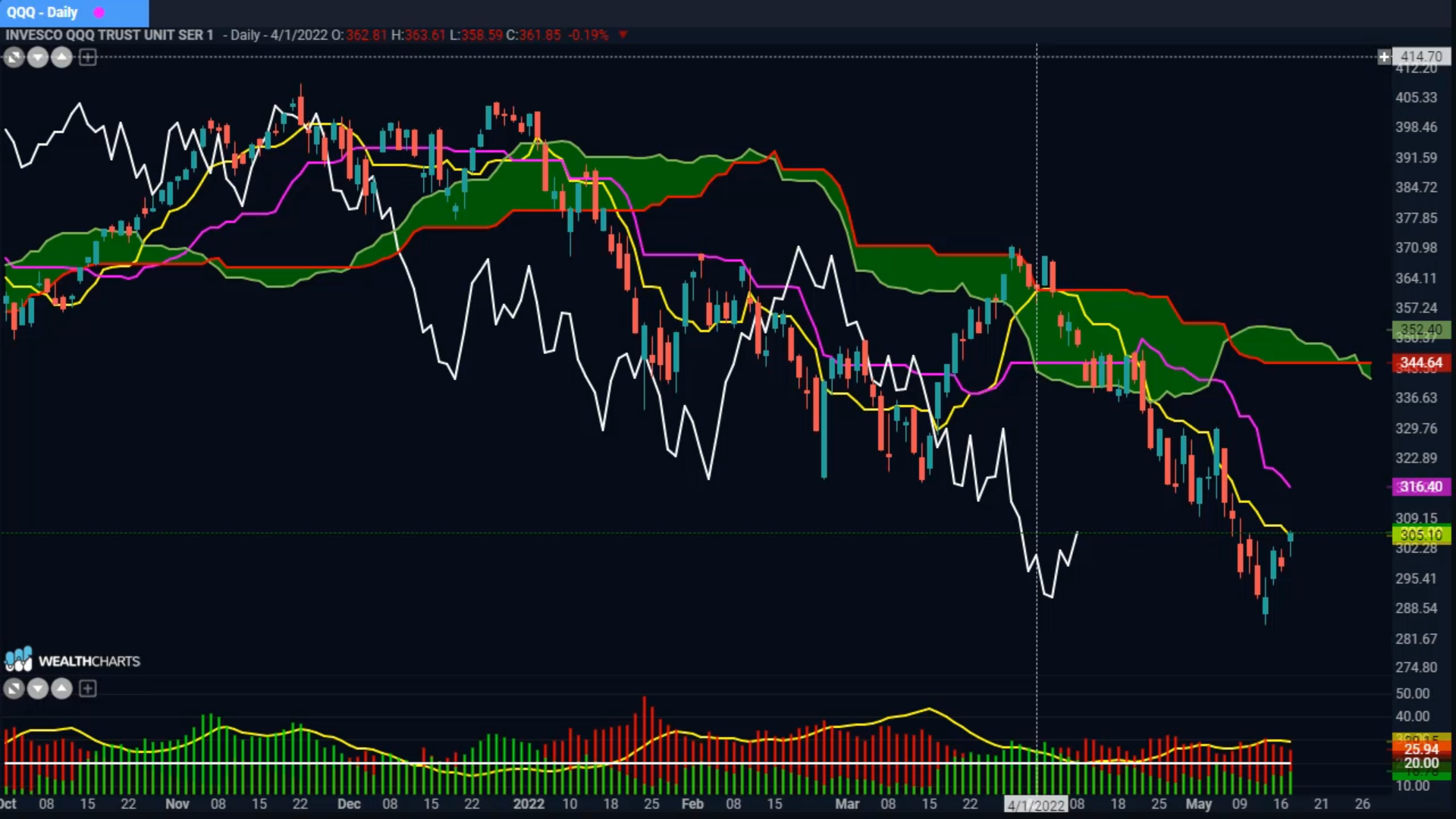
Task: Add an indicator to the price pane
Action: pyautogui.click(x=88, y=57)
